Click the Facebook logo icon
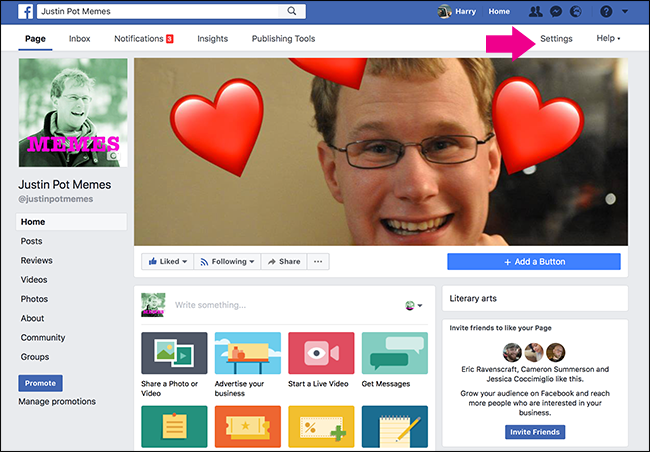Viewport: 650px width, 452px height. 25,12
